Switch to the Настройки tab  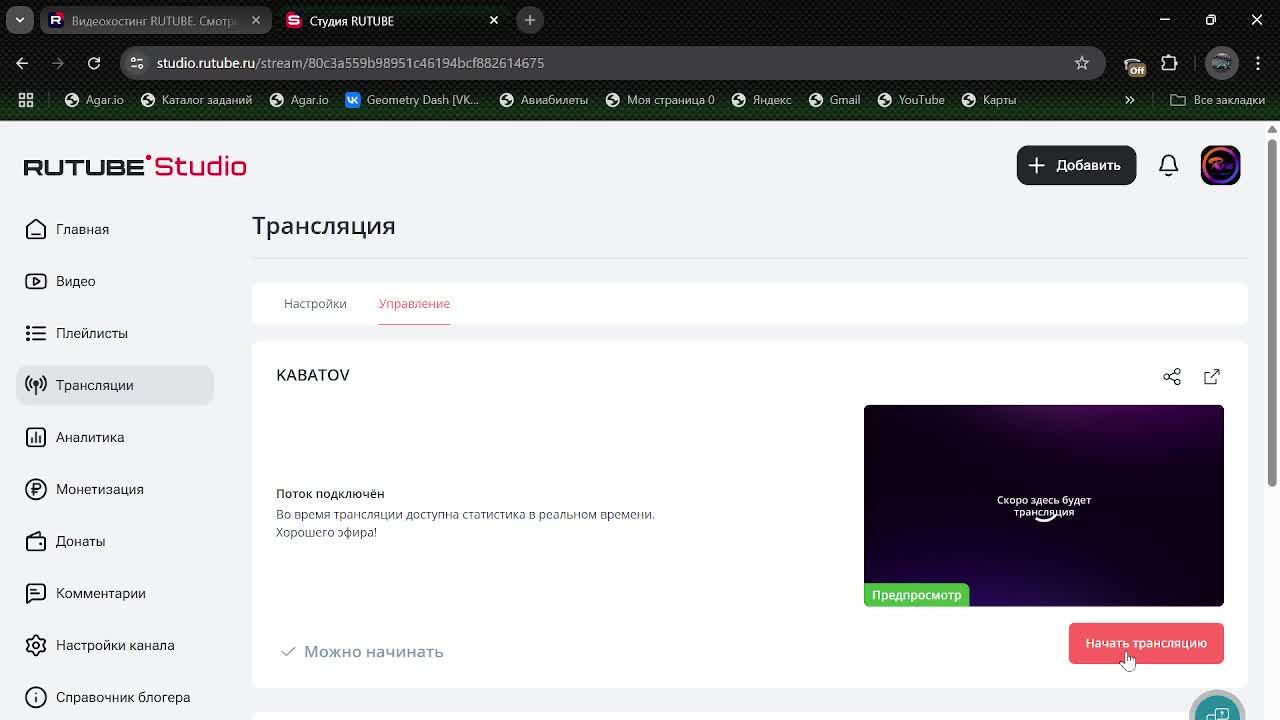tap(315, 303)
